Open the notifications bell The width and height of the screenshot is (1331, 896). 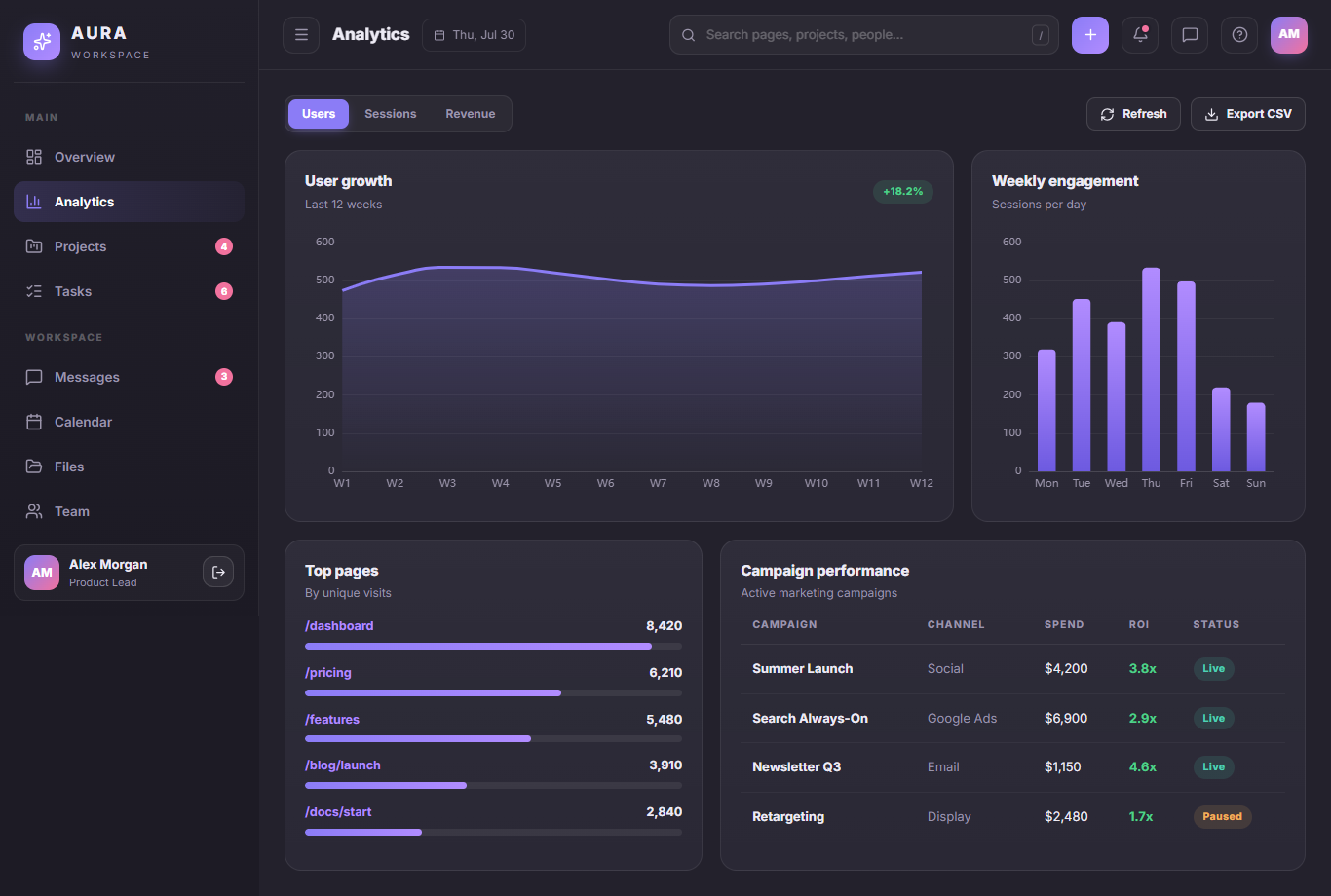tap(1140, 35)
